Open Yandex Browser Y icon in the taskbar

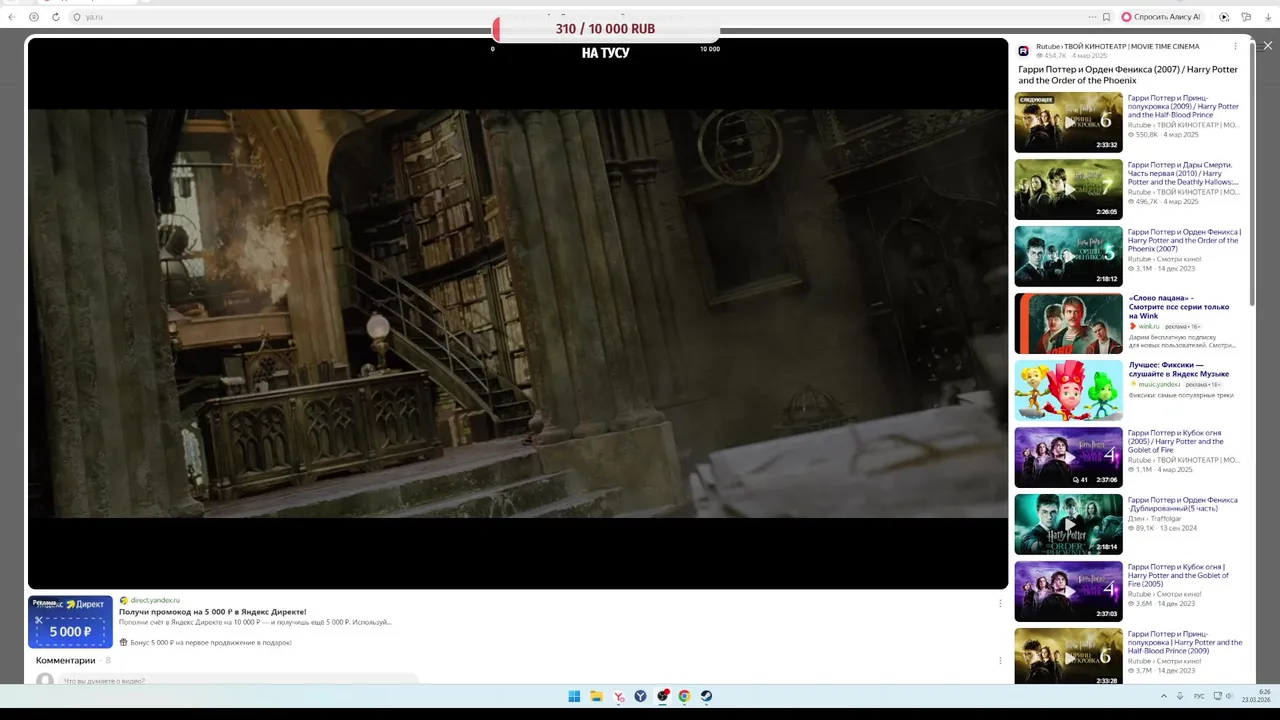click(x=641, y=696)
